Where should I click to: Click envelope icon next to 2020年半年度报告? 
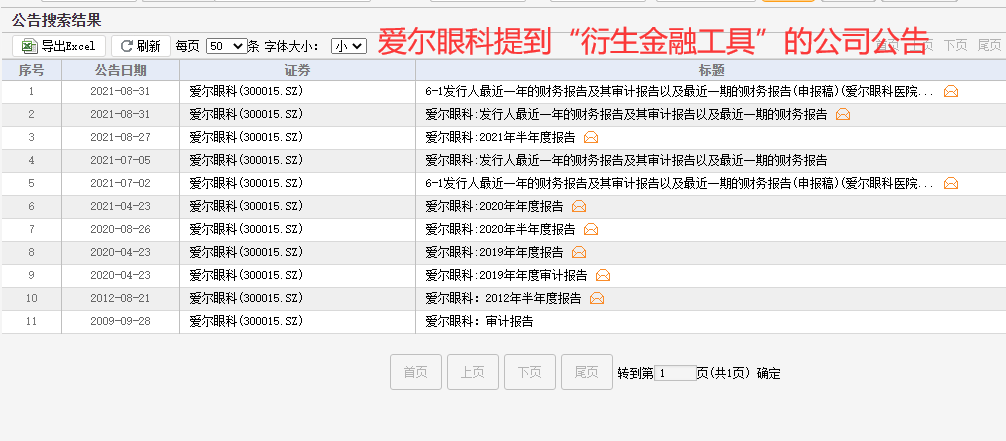coord(591,229)
